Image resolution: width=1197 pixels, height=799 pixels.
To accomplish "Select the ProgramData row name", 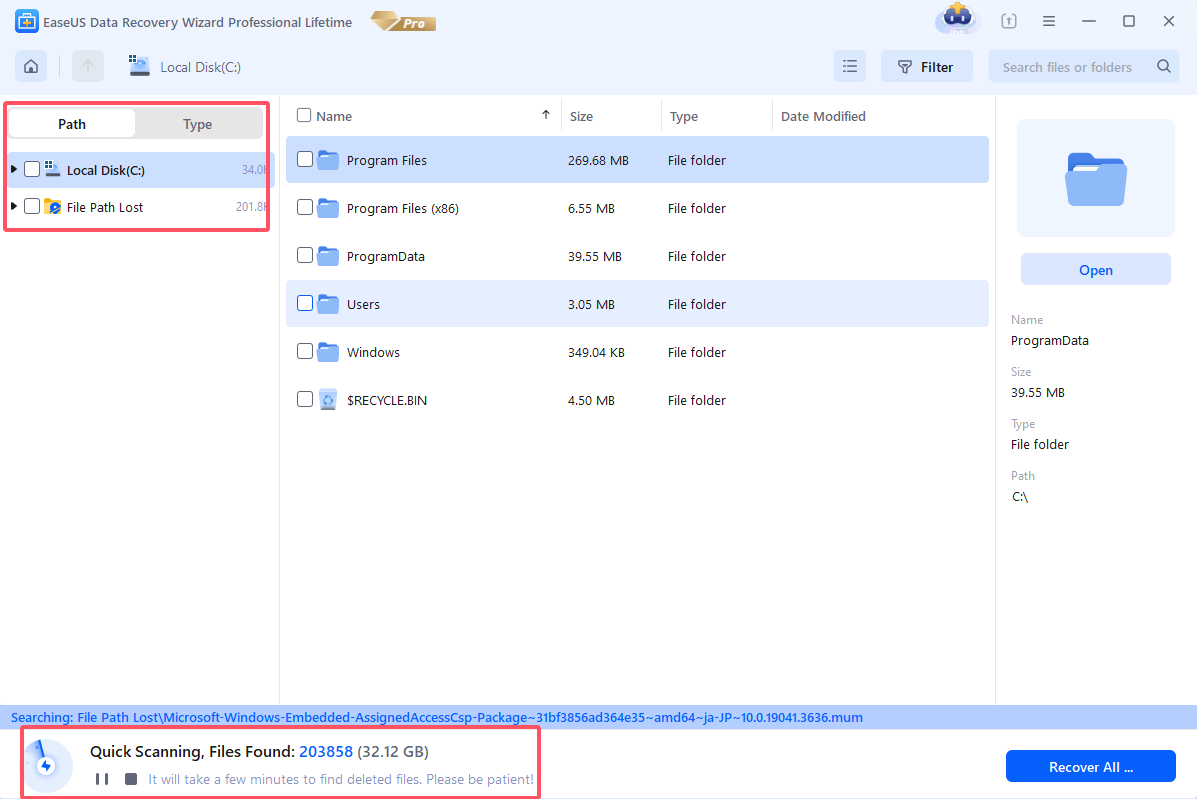I will pos(386,256).
